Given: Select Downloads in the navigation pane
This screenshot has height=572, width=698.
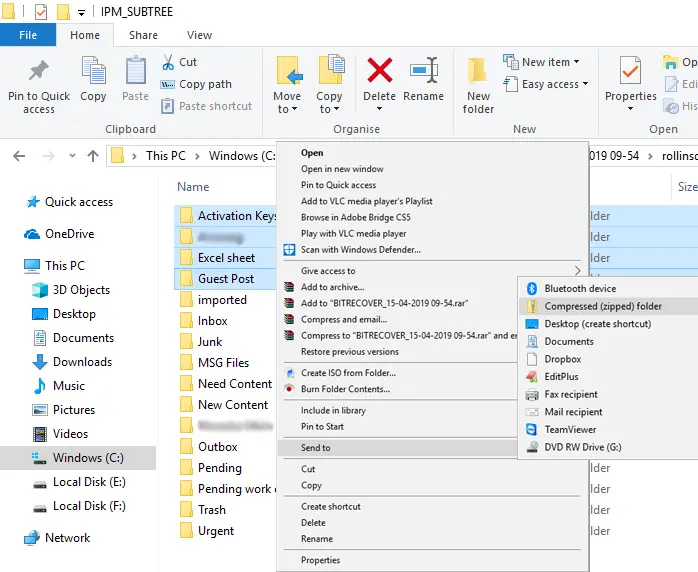Looking at the screenshot, I should tap(82, 362).
